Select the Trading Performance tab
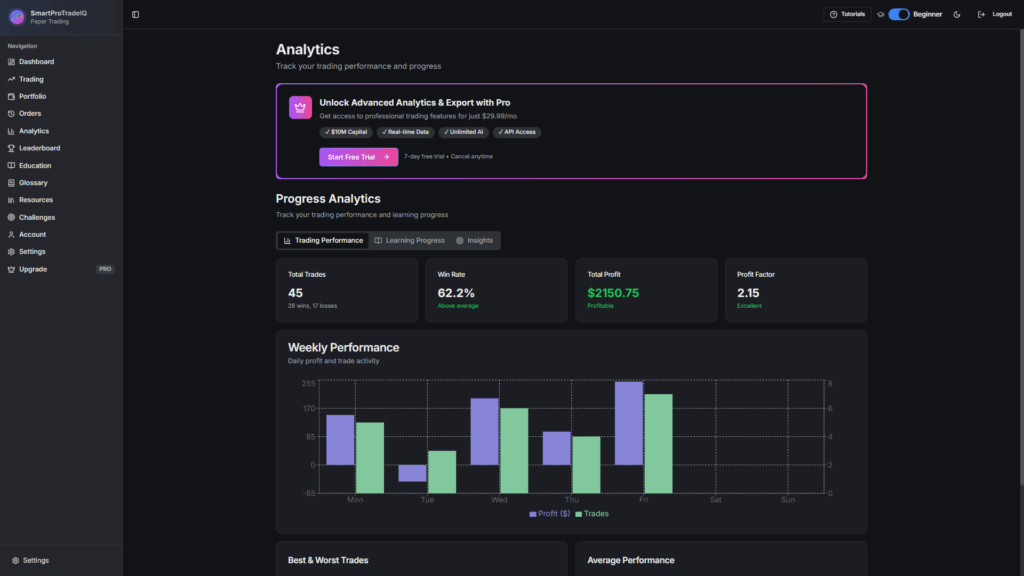The image size is (1024, 576). [x=323, y=240]
